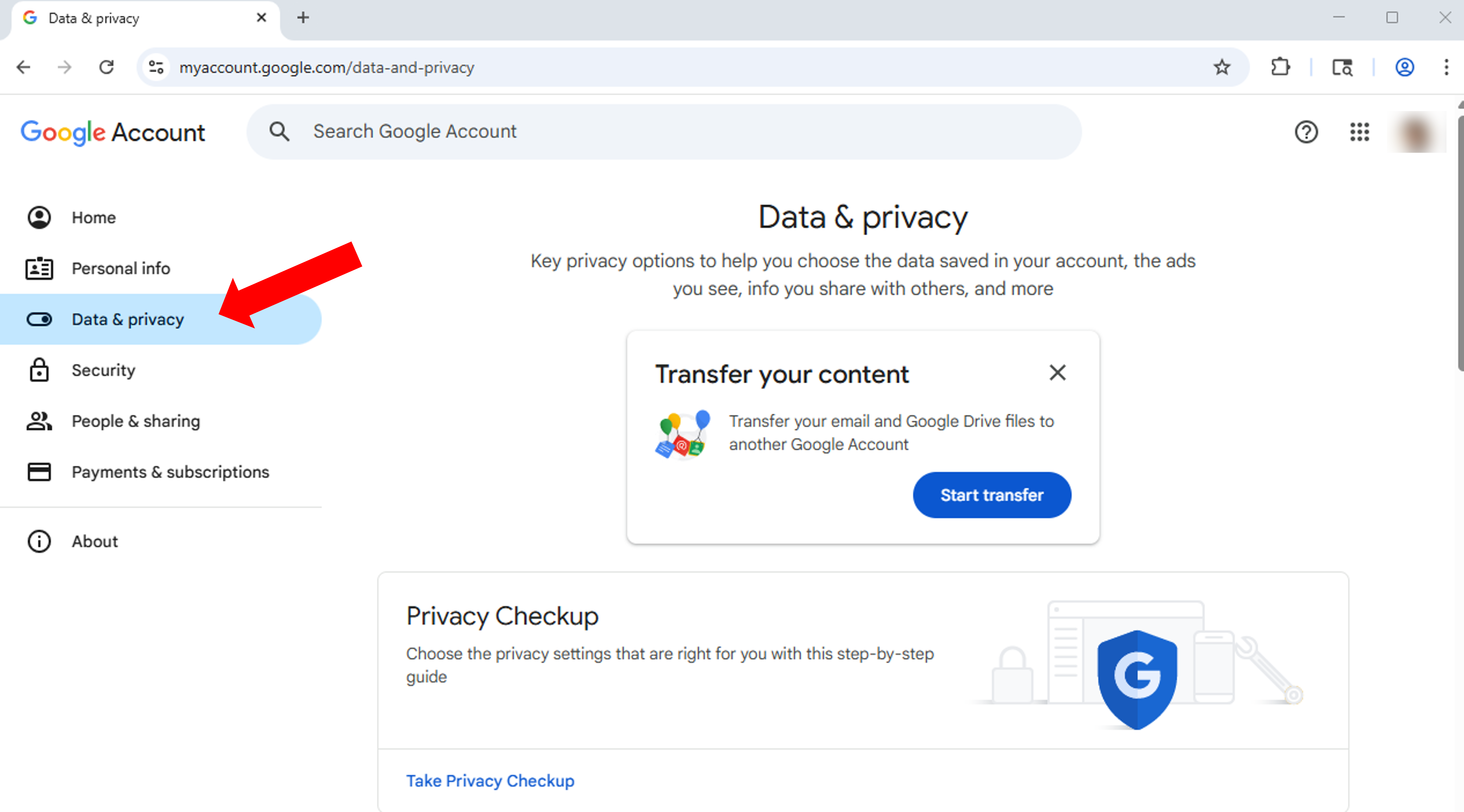Click the page vertical scrollbar
The height and width of the screenshot is (812, 1464).
(x=1459, y=244)
